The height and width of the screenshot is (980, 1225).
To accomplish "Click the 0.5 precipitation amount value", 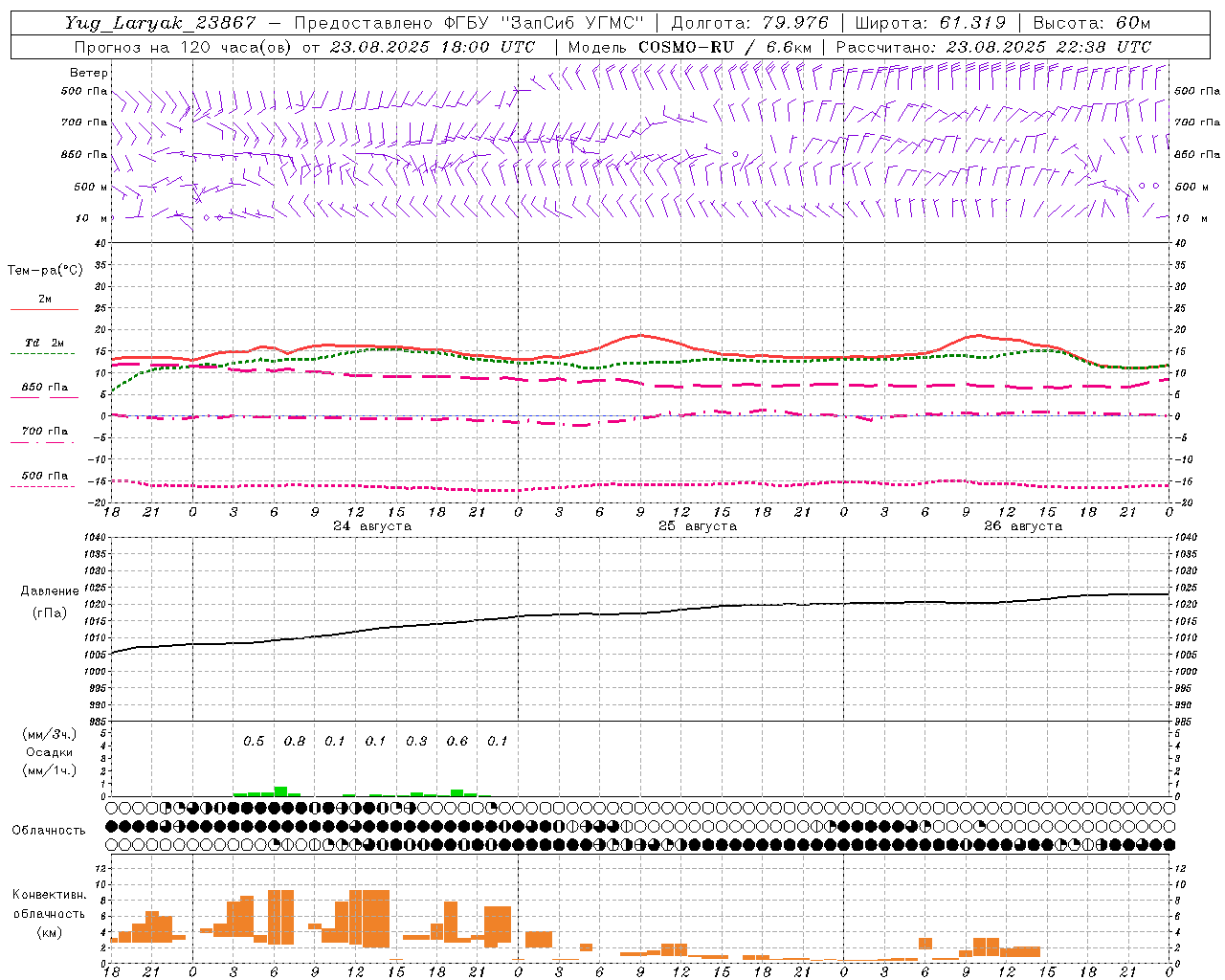I will point(254,742).
